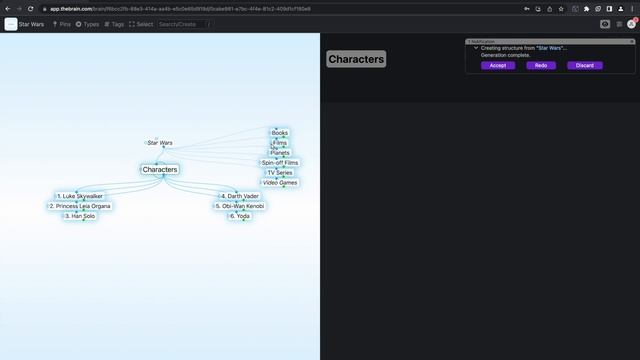Open the Pins list
This screenshot has width=640, height=360.
pyautogui.click(x=62, y=24)
